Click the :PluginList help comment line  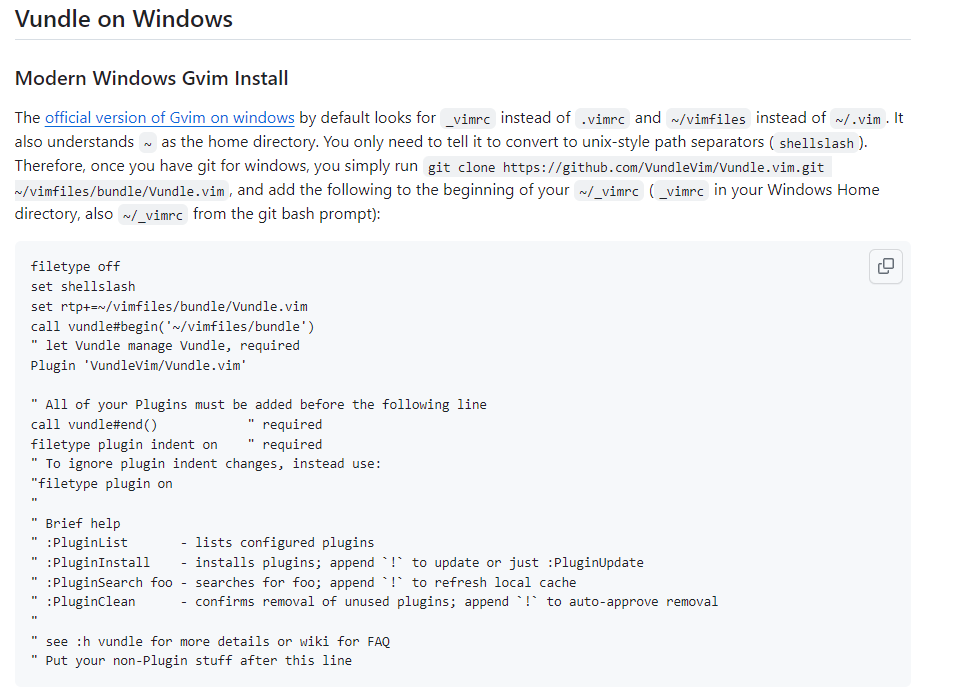pos(202,543)
